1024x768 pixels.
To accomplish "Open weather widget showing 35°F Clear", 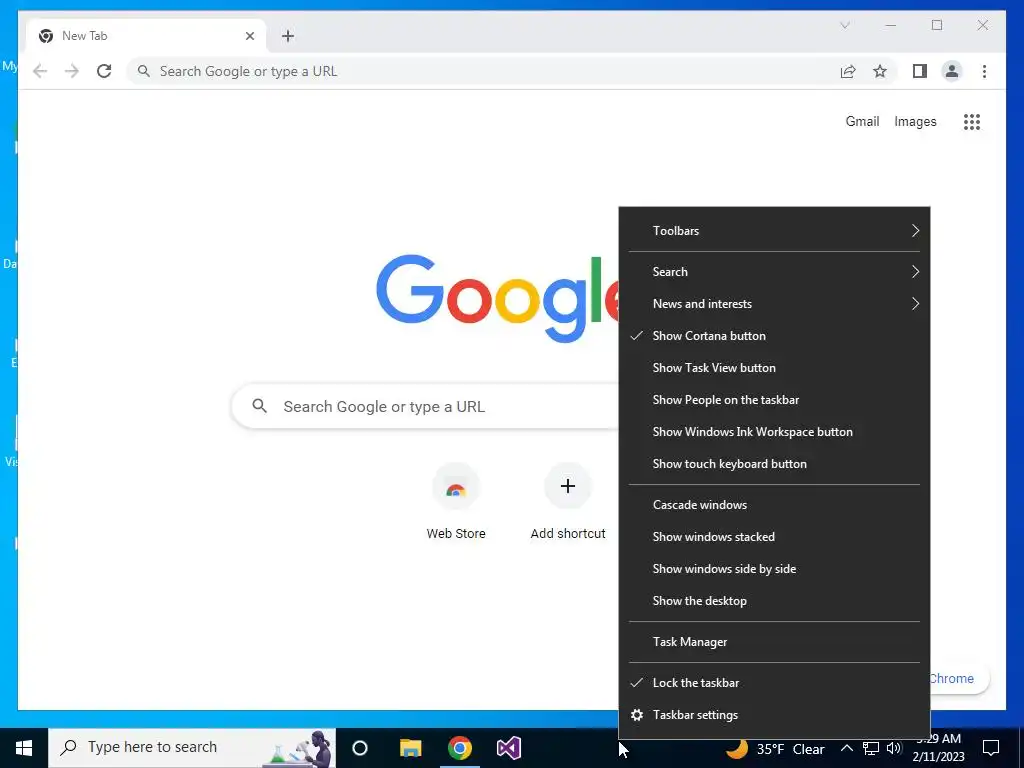I will point(775,748).
